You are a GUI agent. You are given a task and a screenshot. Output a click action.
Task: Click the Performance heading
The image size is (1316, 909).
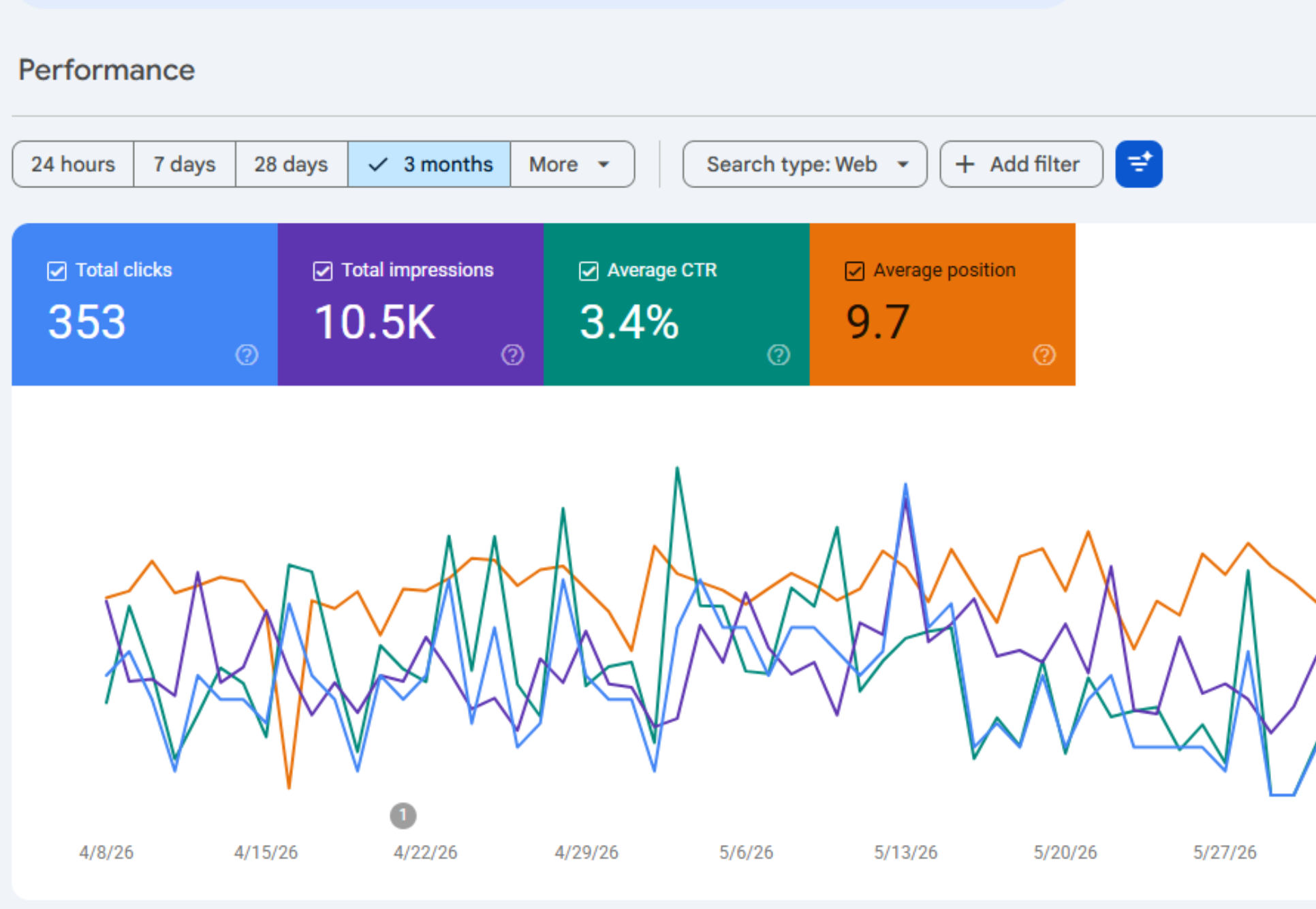point(107,70)
